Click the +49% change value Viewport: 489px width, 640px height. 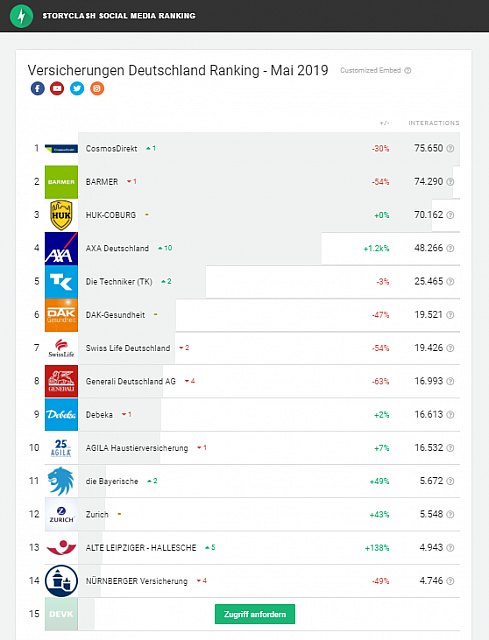(380, 481)
